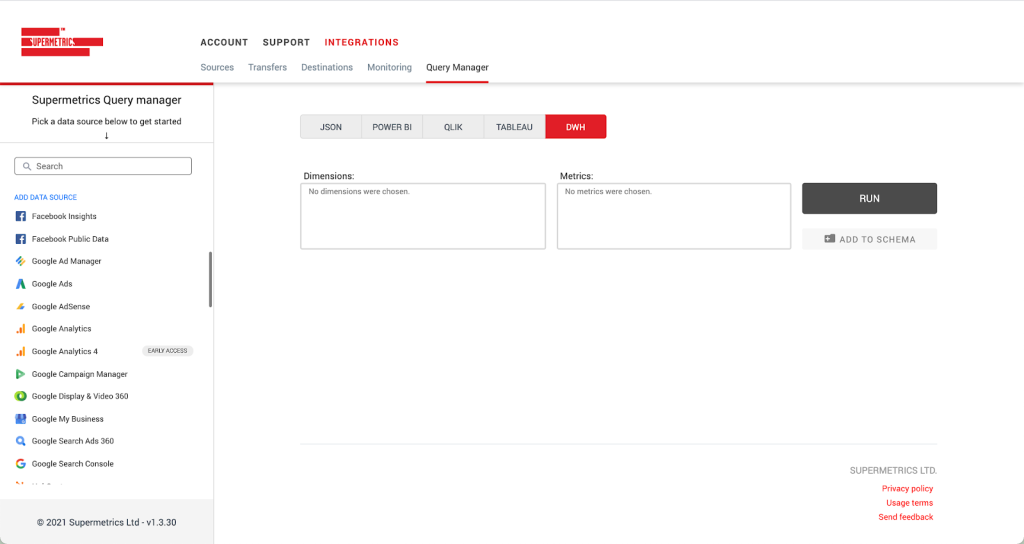Viewport: 1024px width, 544px height.
Task: Open the Integrations menu
Action: [x=361, y=43]
